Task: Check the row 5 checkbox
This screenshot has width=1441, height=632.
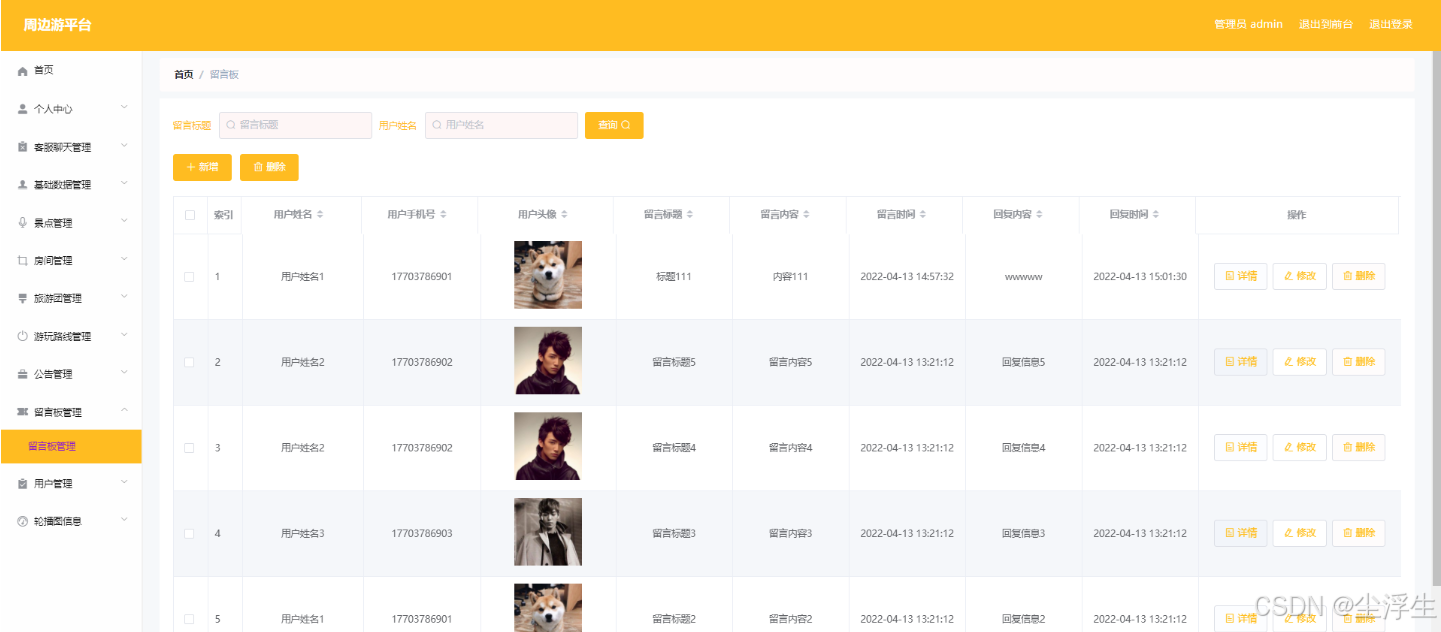Action: point(189,619)
